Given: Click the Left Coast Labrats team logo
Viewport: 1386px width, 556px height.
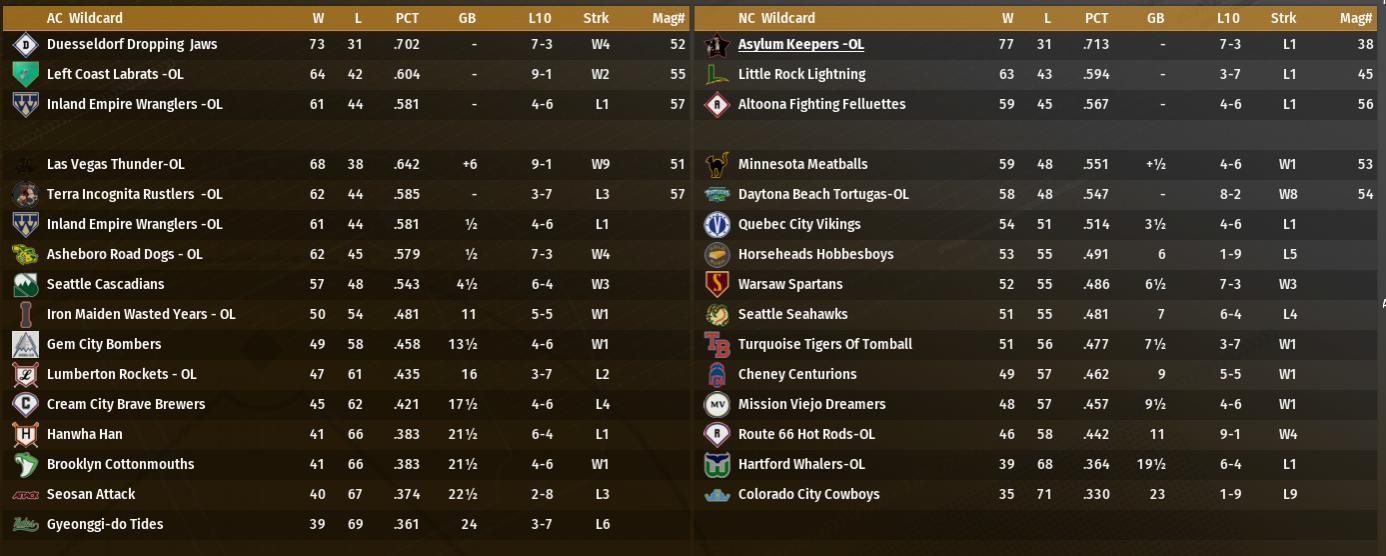Looking at the screenshot, I should 25,74.
